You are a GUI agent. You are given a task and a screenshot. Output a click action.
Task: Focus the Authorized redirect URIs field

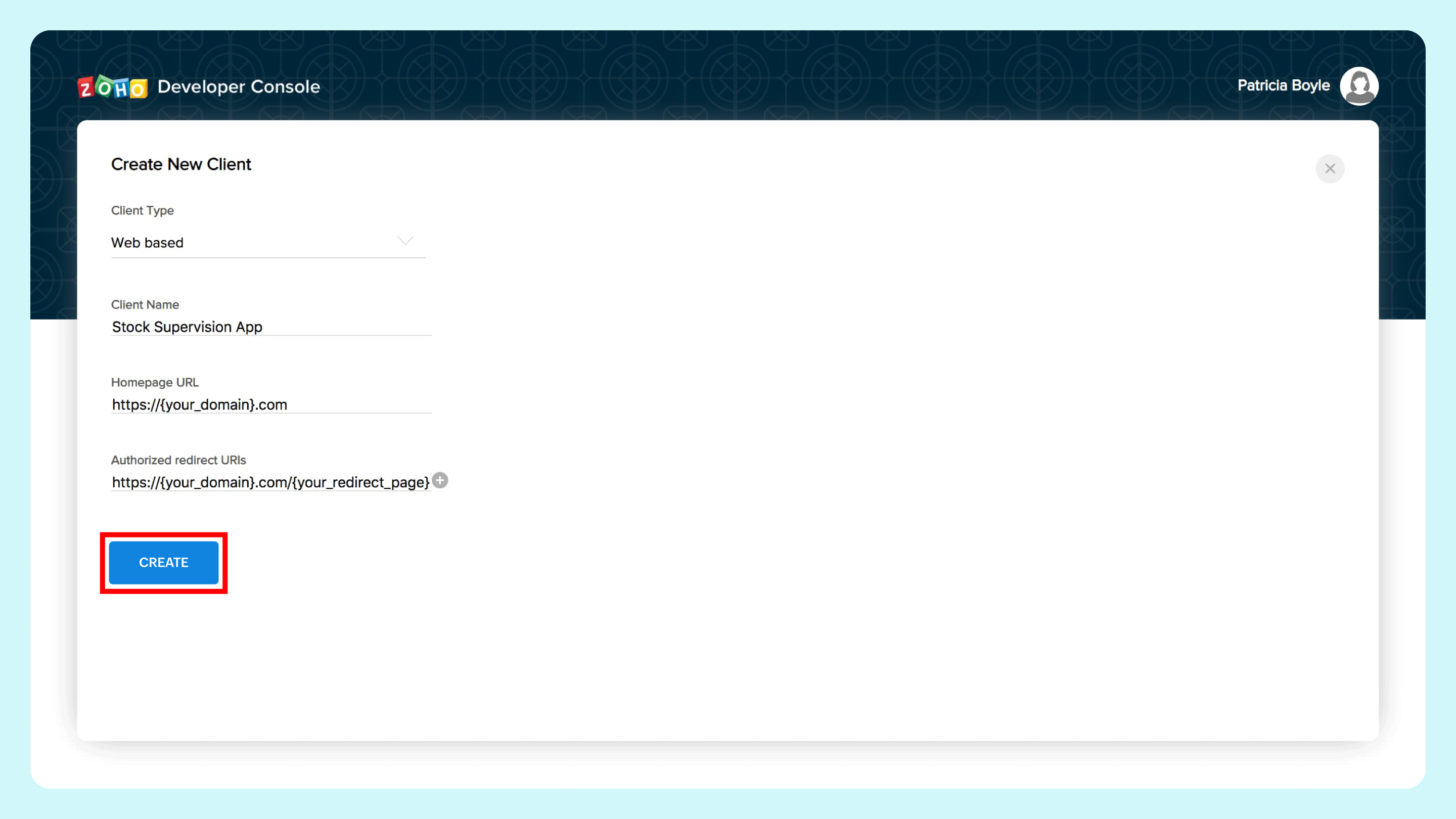(x=271, y=482)
